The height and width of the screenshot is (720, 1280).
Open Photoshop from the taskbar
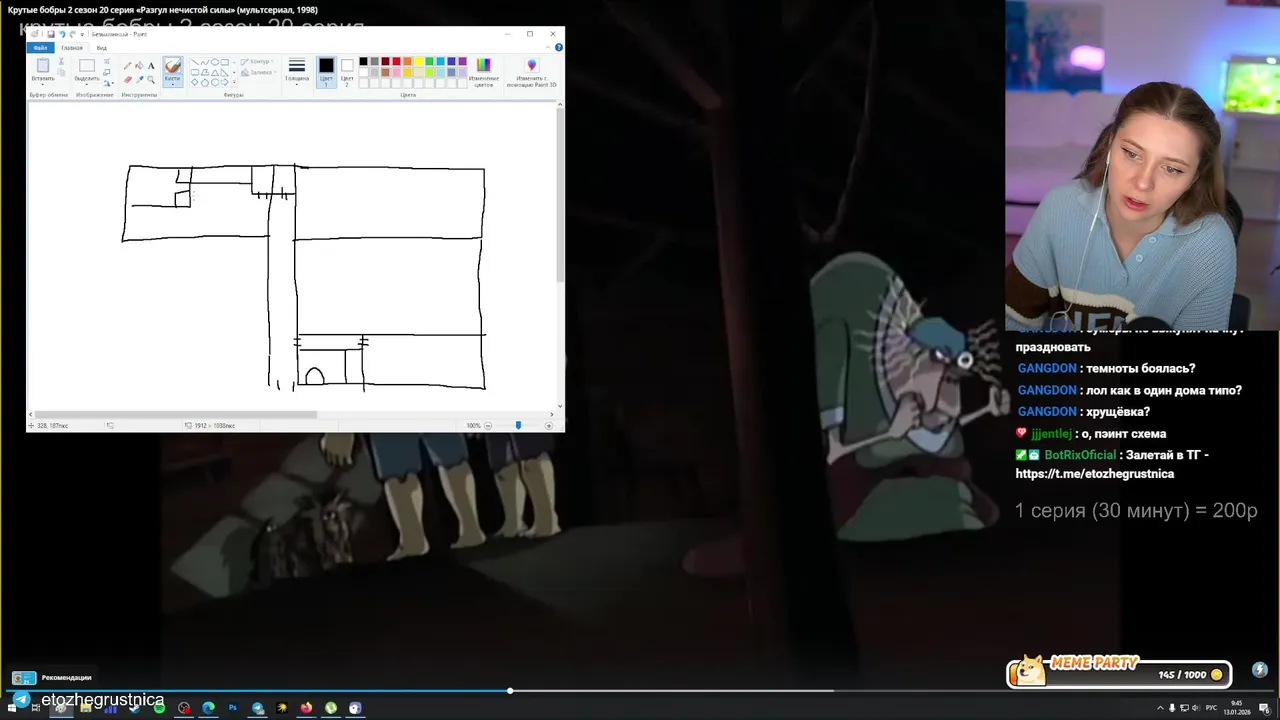233,708
